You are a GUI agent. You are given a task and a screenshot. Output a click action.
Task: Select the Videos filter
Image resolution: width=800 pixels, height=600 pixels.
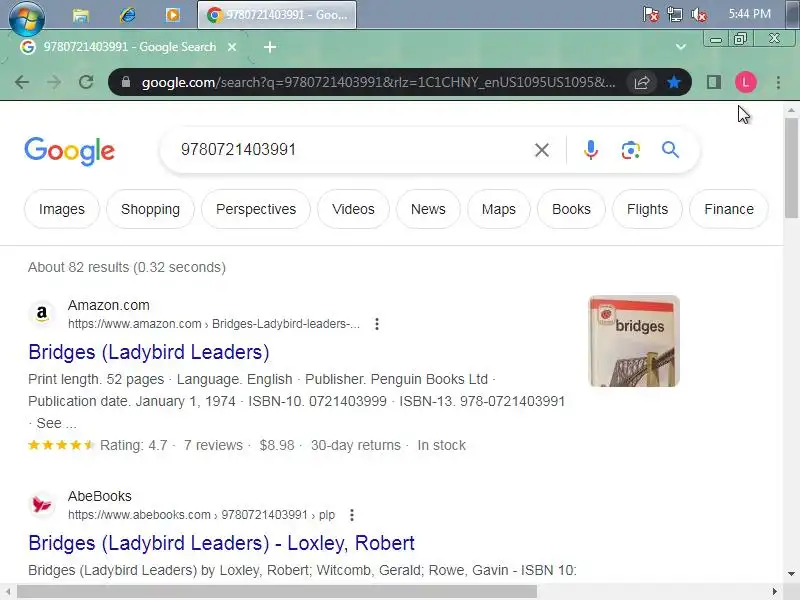[353, 209]
